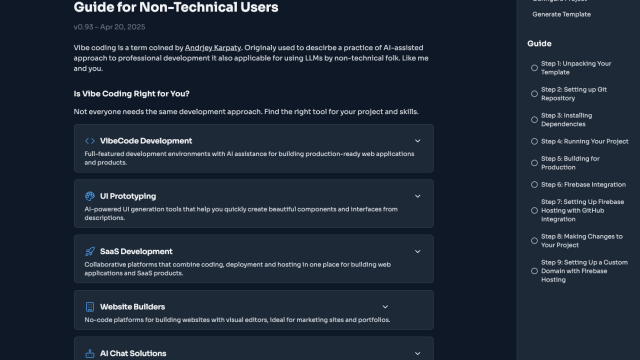
Task: Mark Step 1: Unpacking Your Template circle
Action: (534, 68)
